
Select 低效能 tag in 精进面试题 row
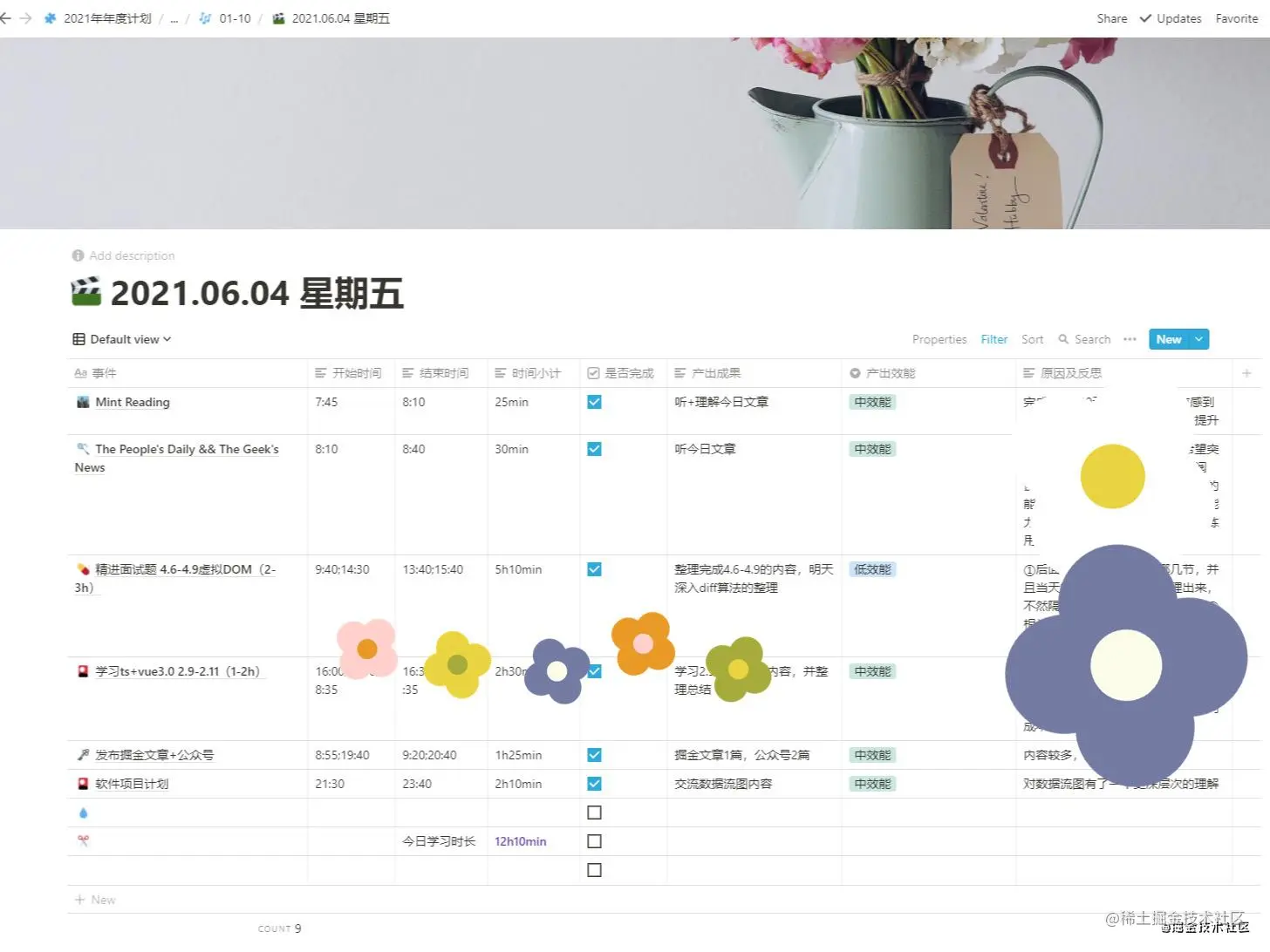tap(872, 569)
